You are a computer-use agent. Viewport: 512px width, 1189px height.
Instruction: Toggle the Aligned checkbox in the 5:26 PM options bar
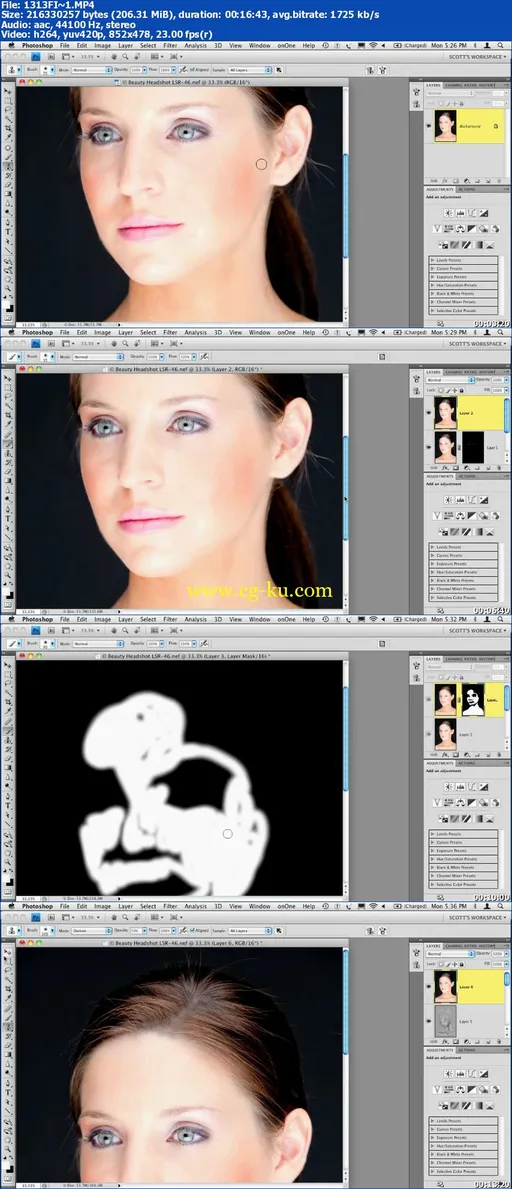(x=192, y=70)
